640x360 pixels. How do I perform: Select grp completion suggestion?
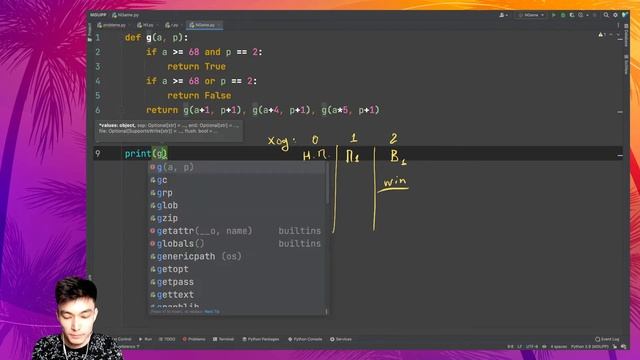click(237, 193)
